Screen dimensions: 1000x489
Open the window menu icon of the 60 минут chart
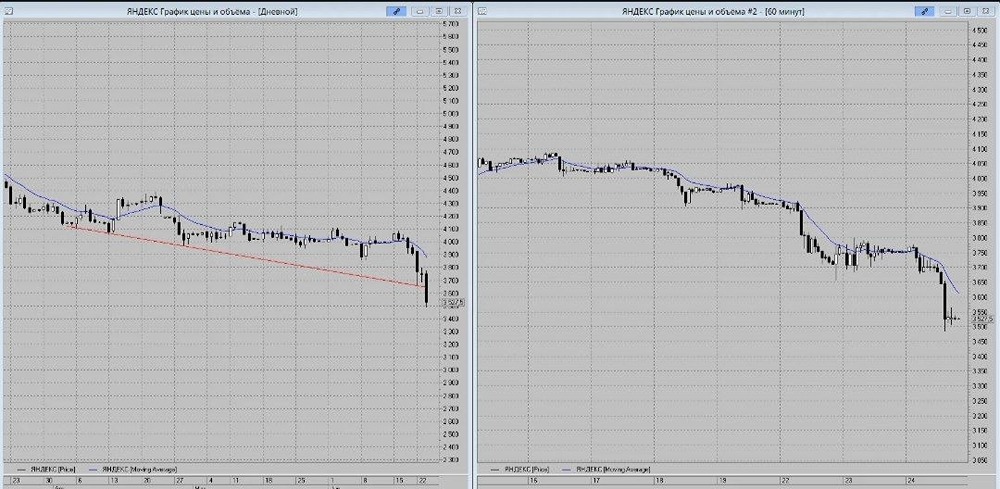pos(482,11)
